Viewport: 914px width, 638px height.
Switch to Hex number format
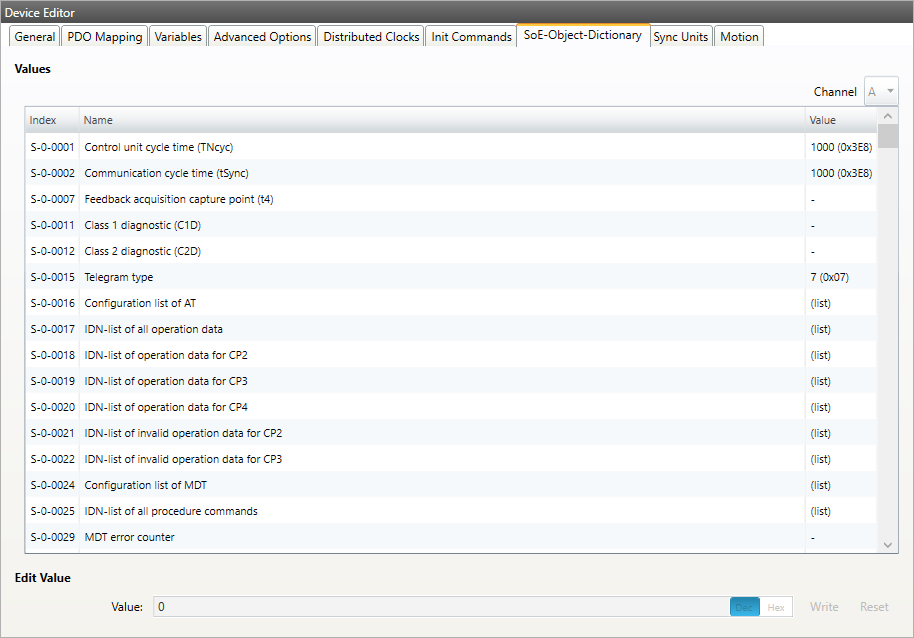click(776, 607)
